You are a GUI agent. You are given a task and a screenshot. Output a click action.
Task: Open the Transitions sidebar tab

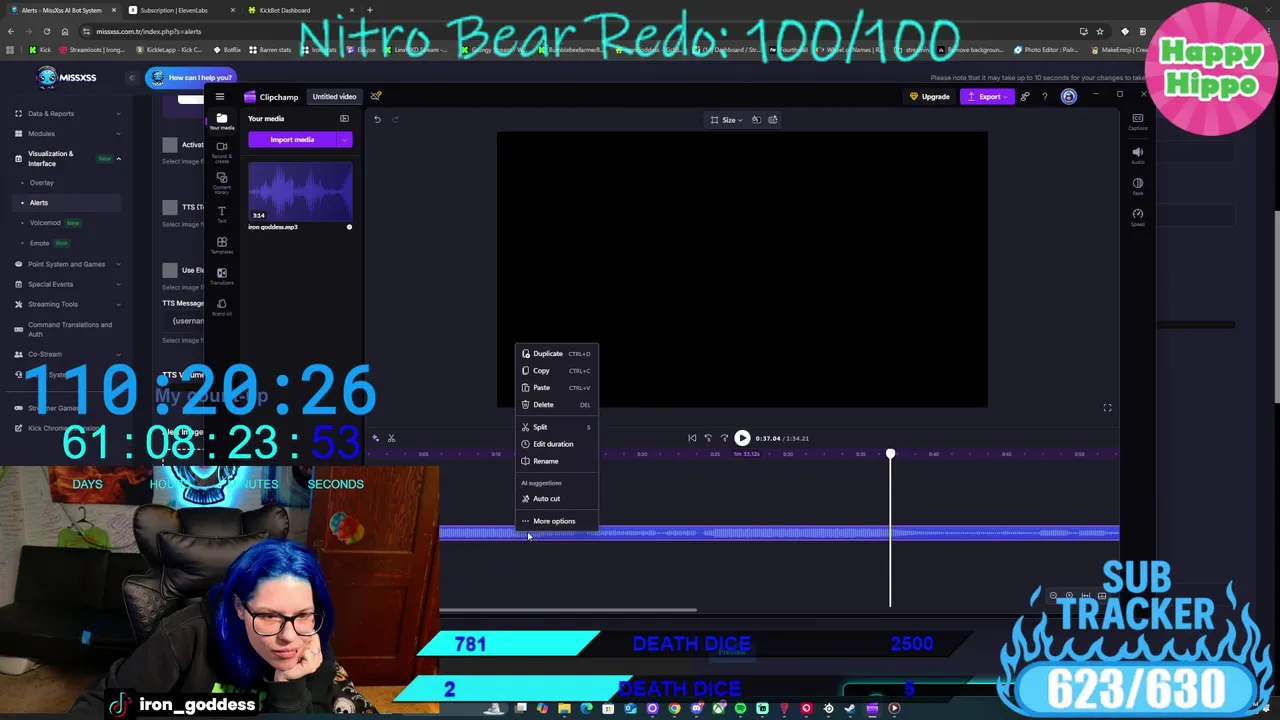tap(222, 276)
